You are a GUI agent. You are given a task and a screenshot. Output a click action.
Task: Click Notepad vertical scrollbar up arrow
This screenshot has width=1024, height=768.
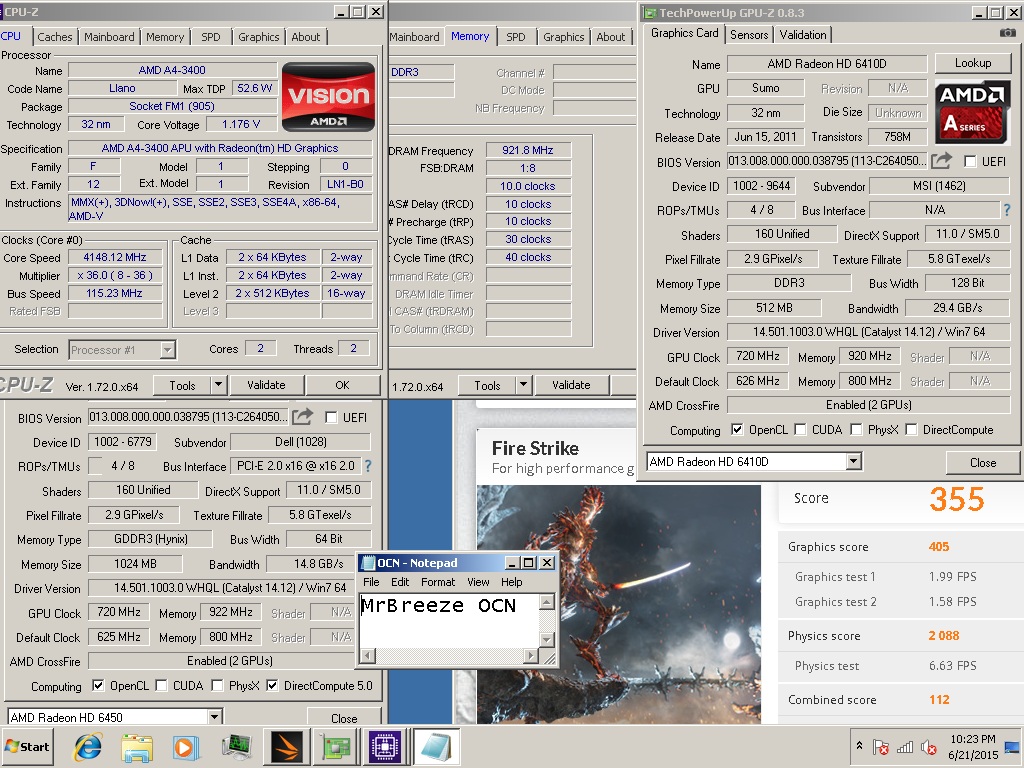[547, 601]
